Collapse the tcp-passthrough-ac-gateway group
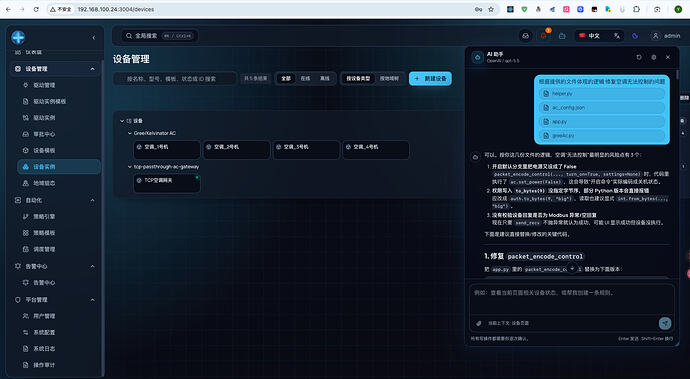The width and height of the screenshot is (690, 379). pyautogui.click(x=129, y=167)
